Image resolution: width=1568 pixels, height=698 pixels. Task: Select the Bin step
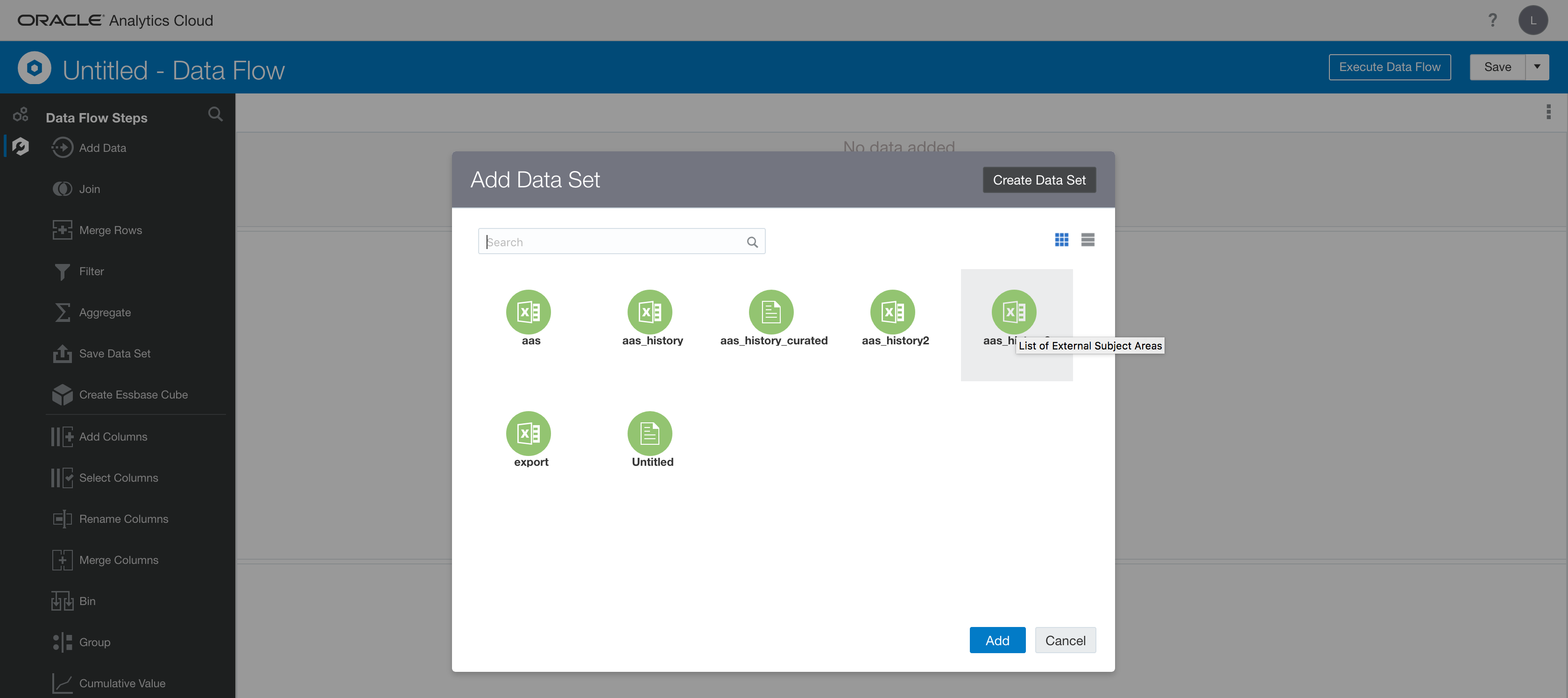(74, 600)
